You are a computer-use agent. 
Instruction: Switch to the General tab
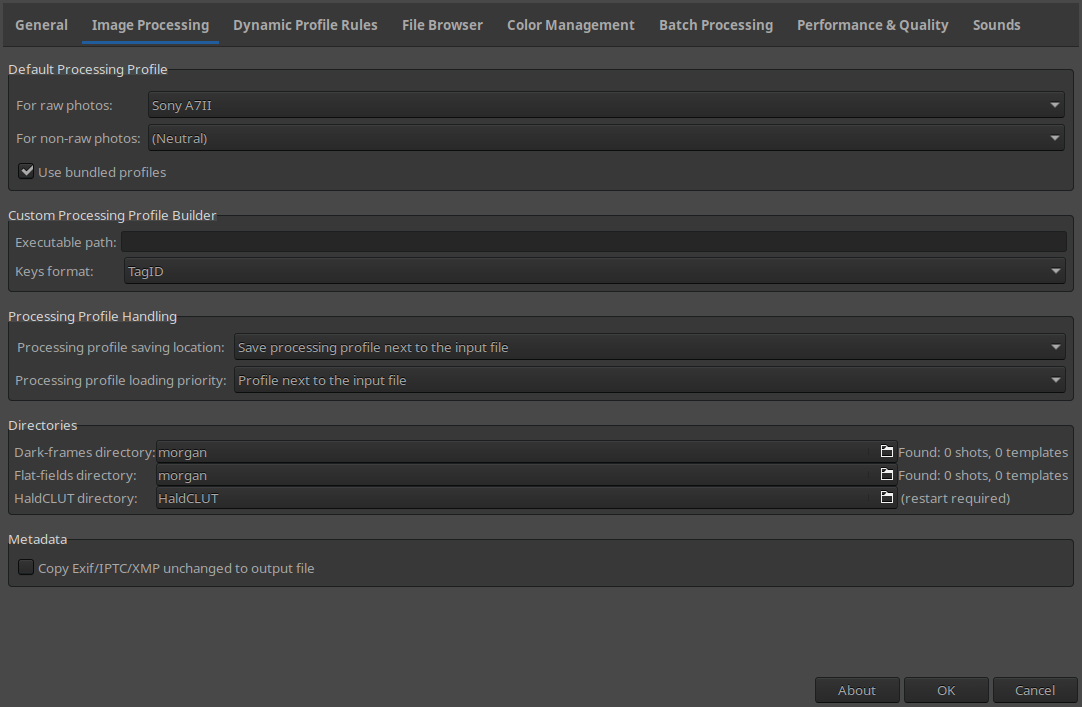point(41,25)
